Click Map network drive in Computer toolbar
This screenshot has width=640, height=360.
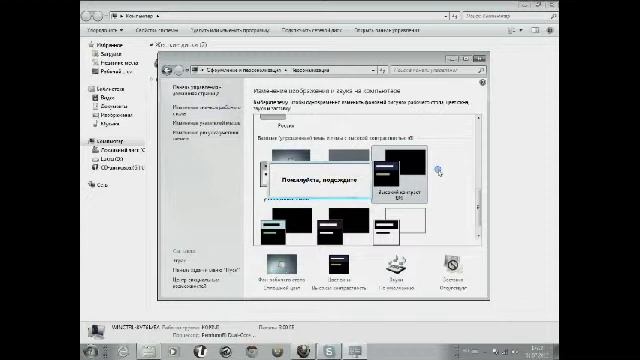pos(312,30)
